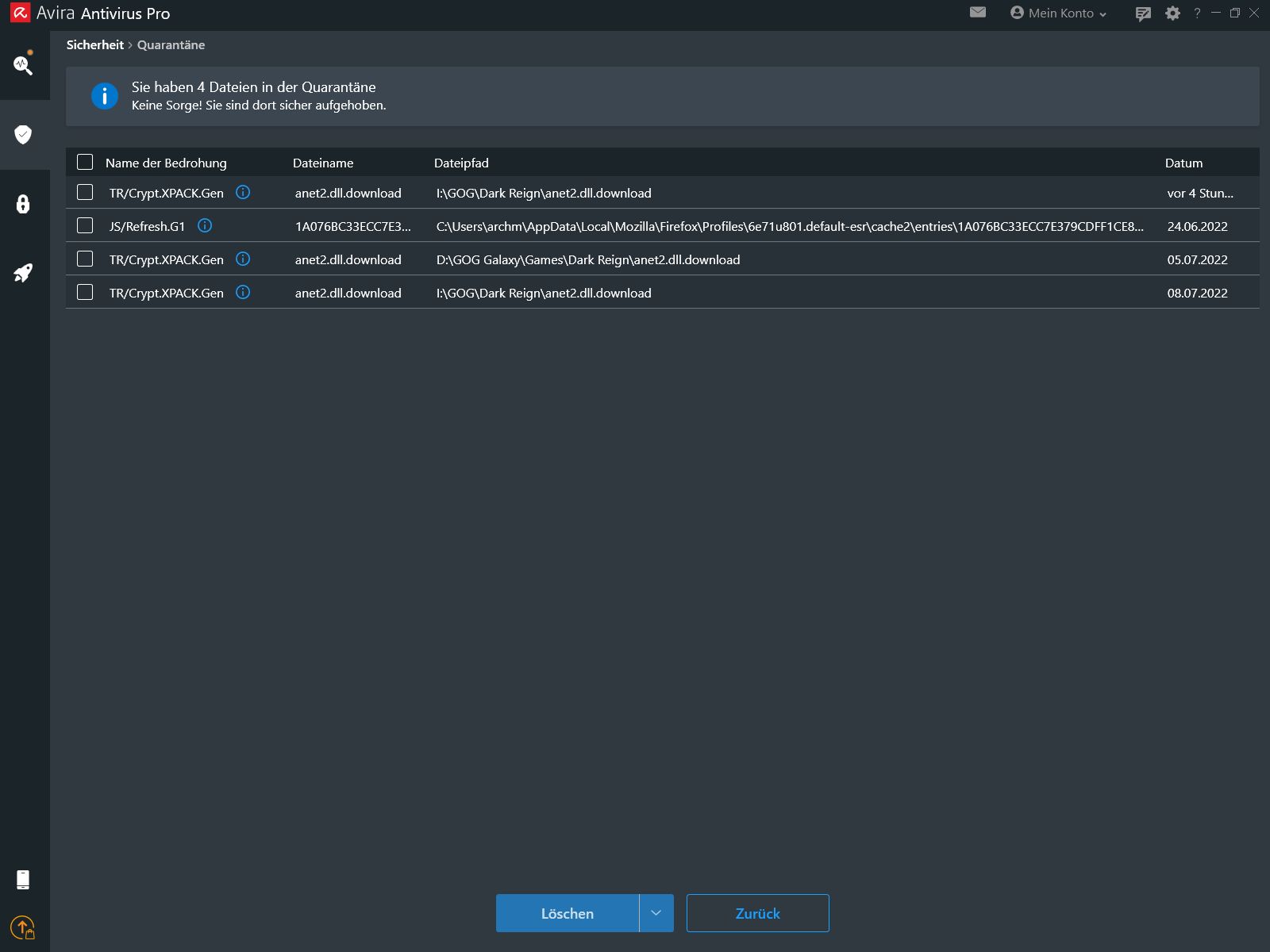Minimize the Avira window
The height and width of the screenshot is (952, 1270).
(1216, 13)
